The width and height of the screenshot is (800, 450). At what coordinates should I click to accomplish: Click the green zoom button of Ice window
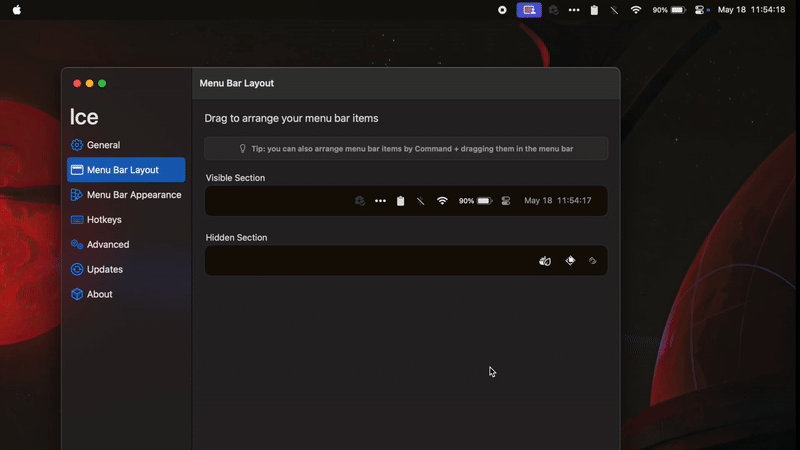[x=102, y=83]
